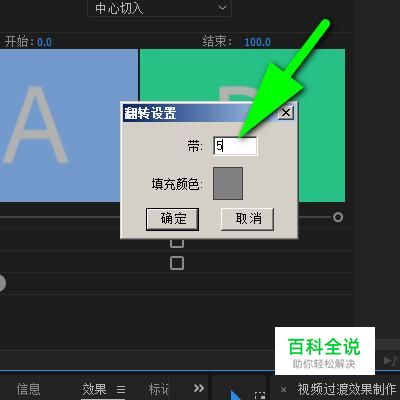Click the 结束 value 100.0
Screen dimensions: 400x400
(x=258, y=42)
